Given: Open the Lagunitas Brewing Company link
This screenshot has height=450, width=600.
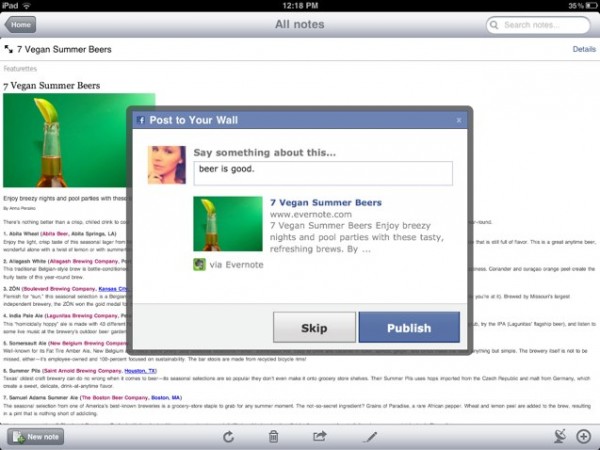Looking at the screenshot, I should click(x=82, y=316).
